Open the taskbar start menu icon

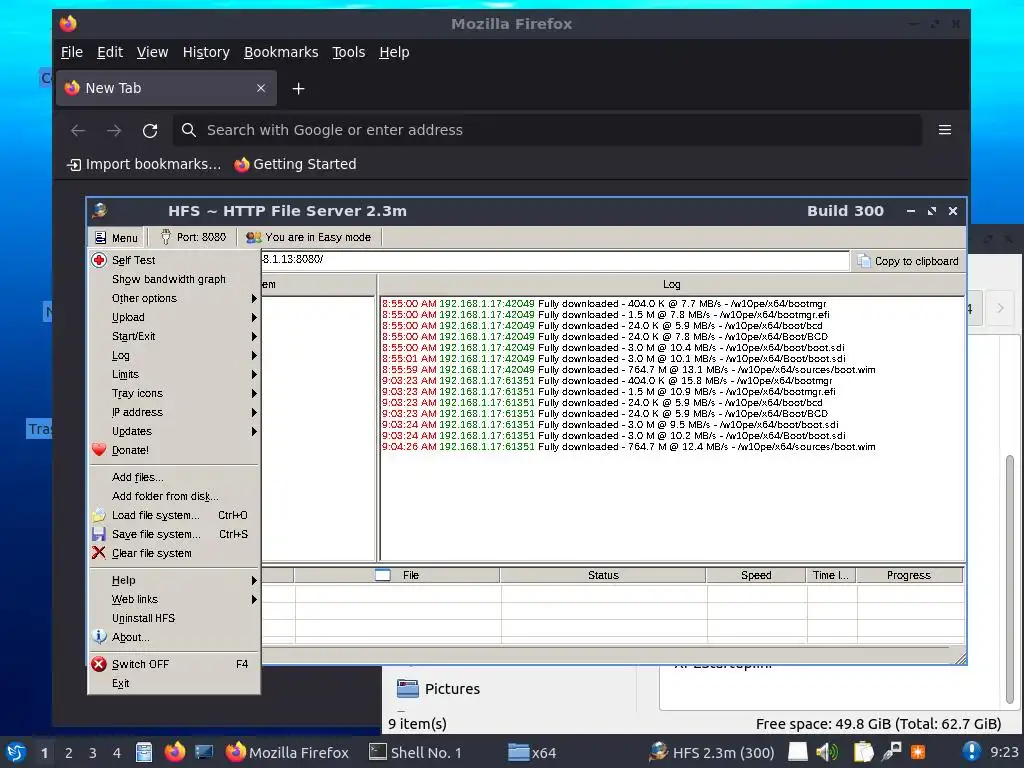(16, 752)
